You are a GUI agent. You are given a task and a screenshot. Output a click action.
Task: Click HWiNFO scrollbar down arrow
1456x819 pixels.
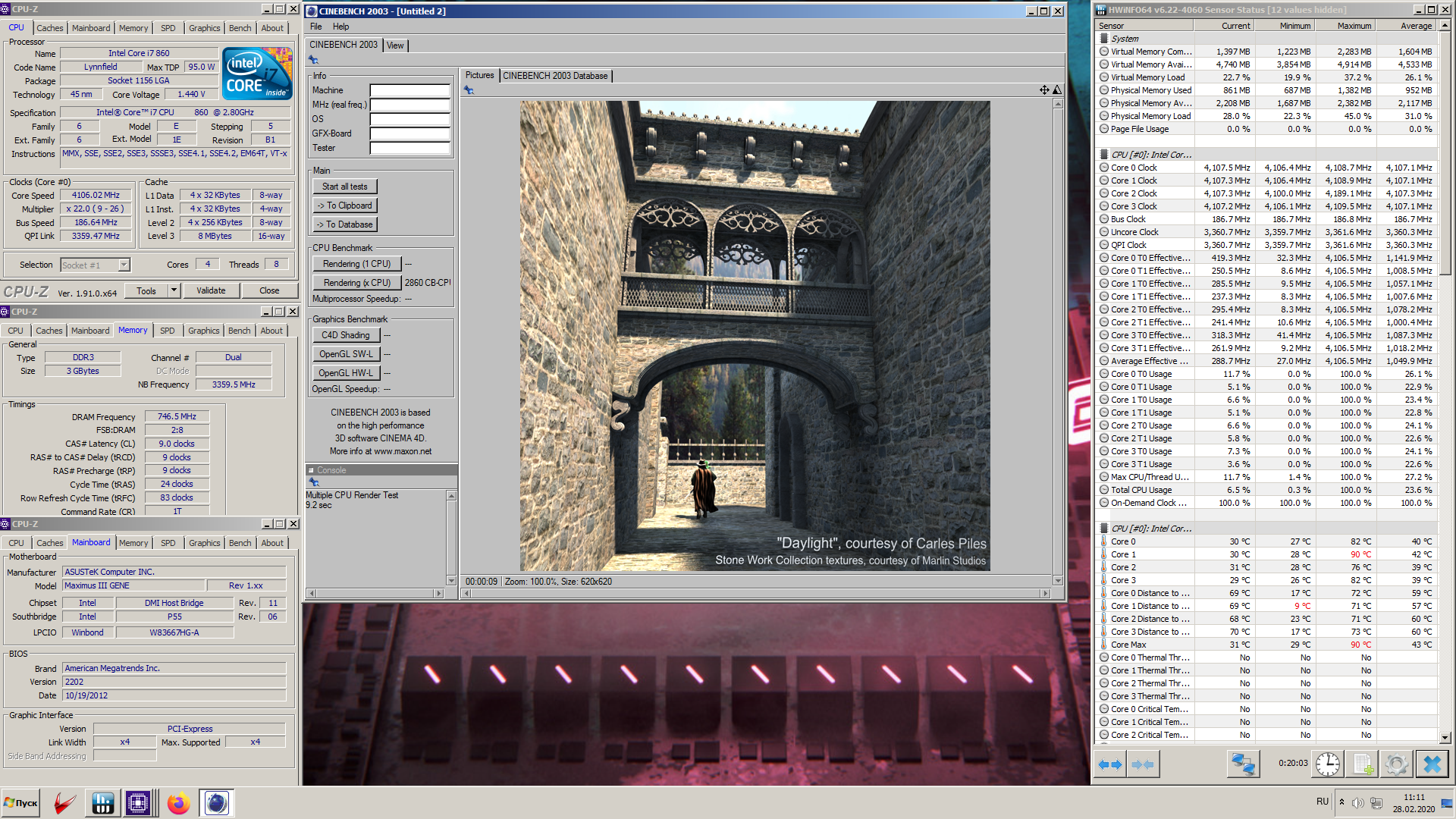pos(1445,737)
